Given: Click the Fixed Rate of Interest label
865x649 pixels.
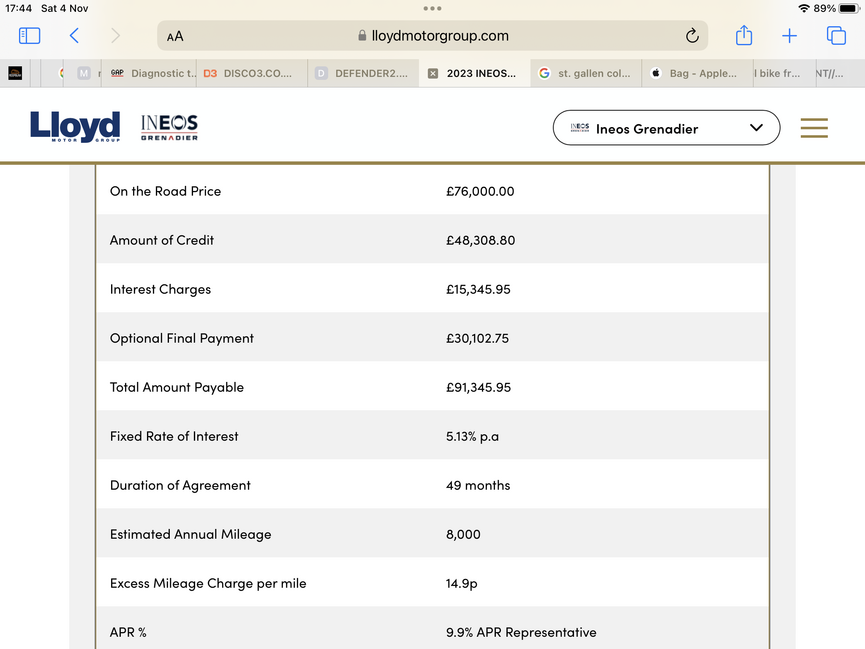Looking at the screenshot, I should (x=174, y=437).
